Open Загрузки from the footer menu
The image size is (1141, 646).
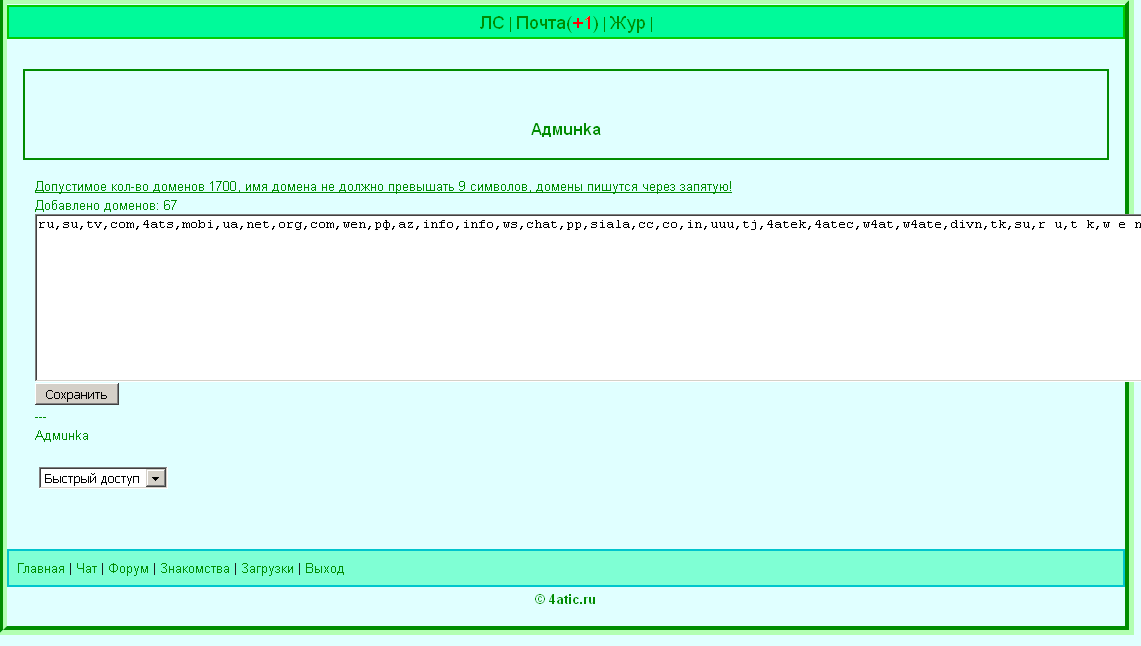point(267,569)
